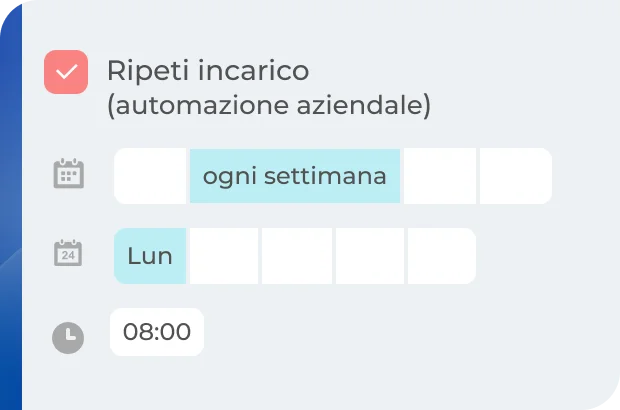
Task: Click the '(automazione aziendale)' subtitle text
Action: point(268,105)
